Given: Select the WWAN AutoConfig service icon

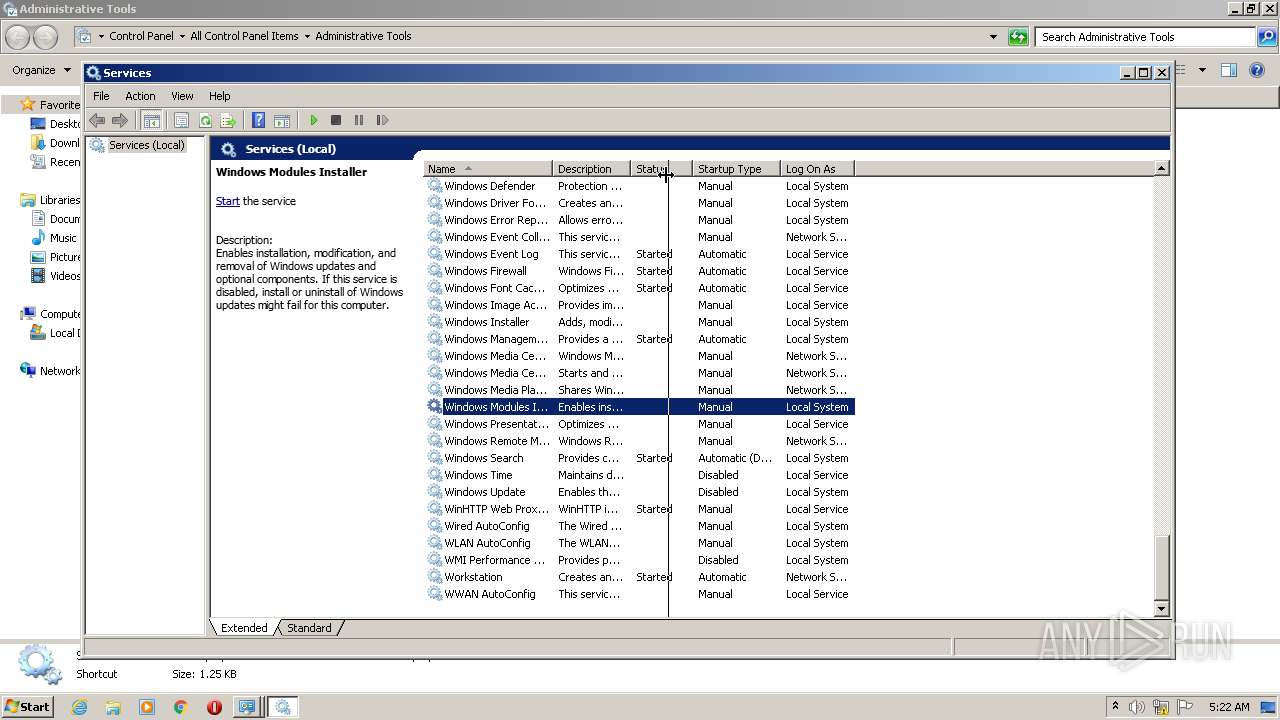Looking at the screenshot, I should (434, 594).
